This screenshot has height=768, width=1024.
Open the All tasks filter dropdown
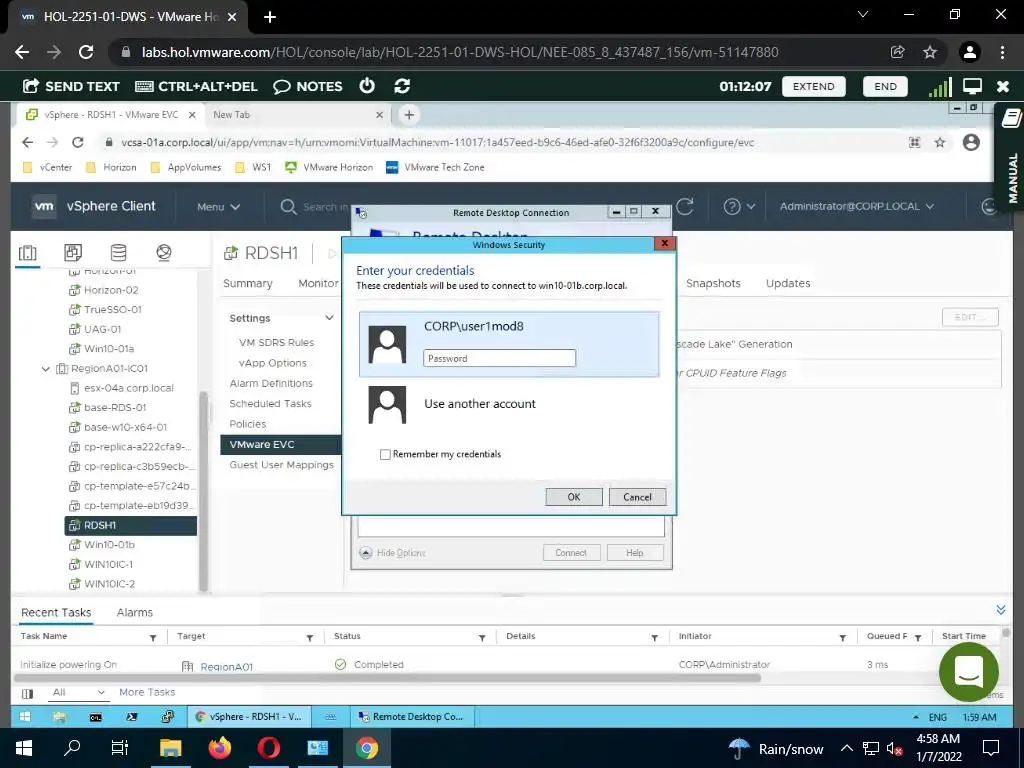click(78, 692)
